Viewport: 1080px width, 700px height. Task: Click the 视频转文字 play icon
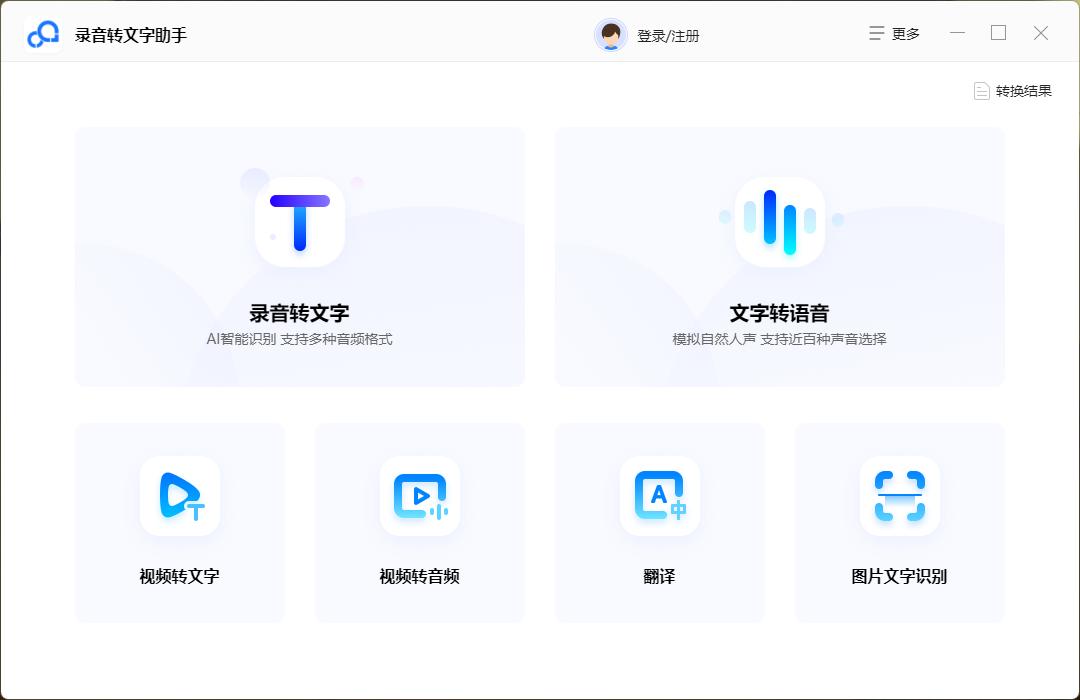(x=180, y=496)
